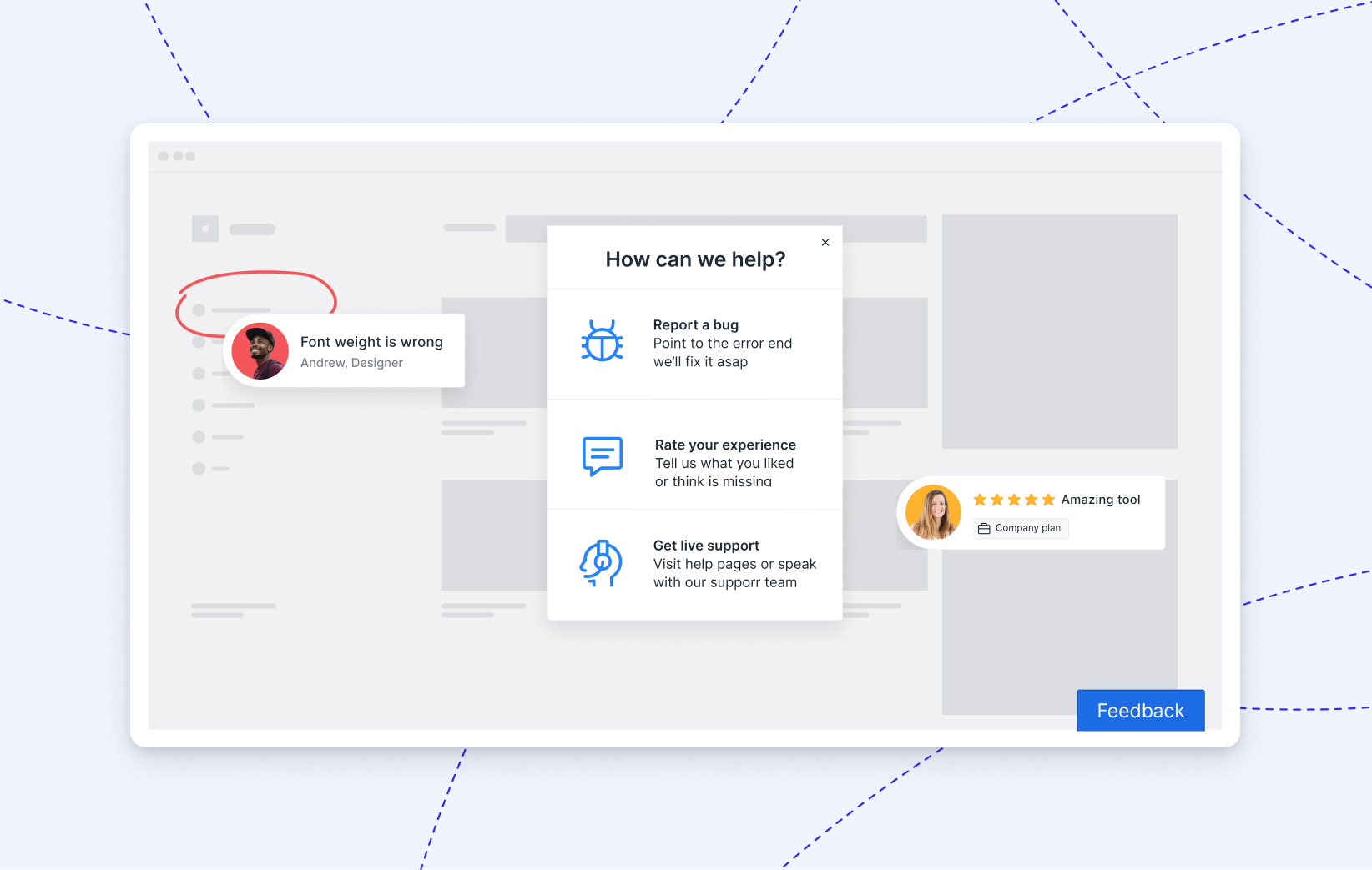Screen dimensions: 1372x870
Task: Click the Feedback button
Action: click(x=1140, y=710)
